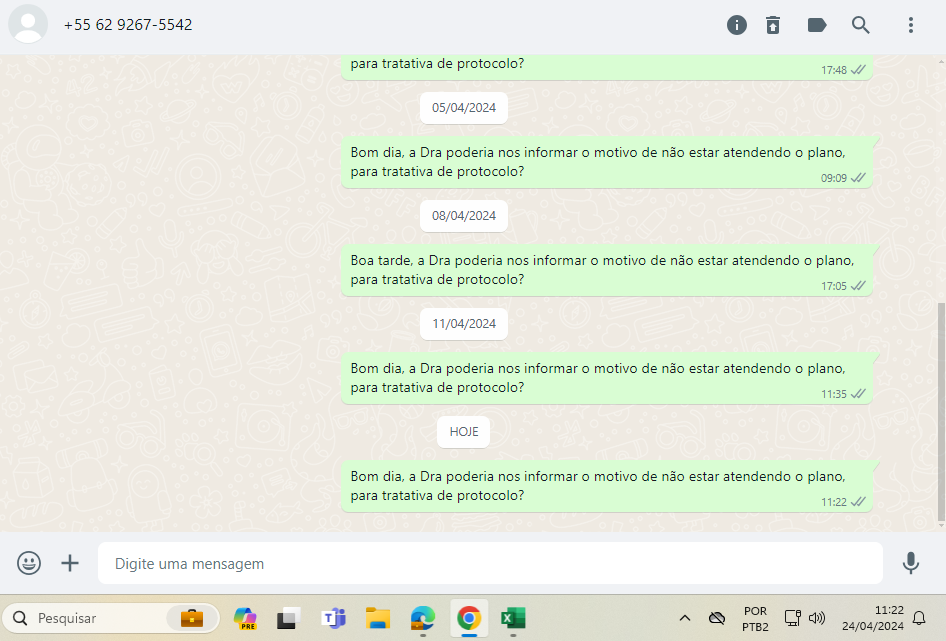Screen dimensions: 946x641
Task: Expand the hidden system tray icons
Action: pos(685,618)
